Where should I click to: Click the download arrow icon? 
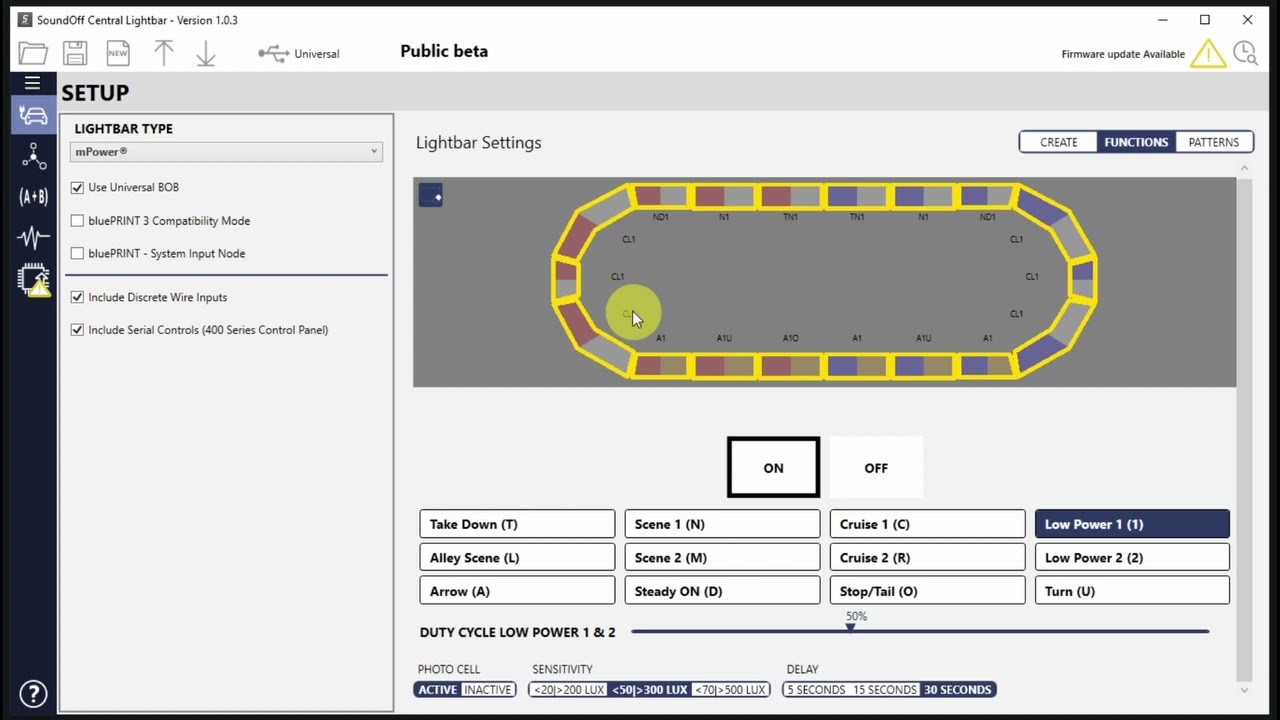tap(205, 53)
